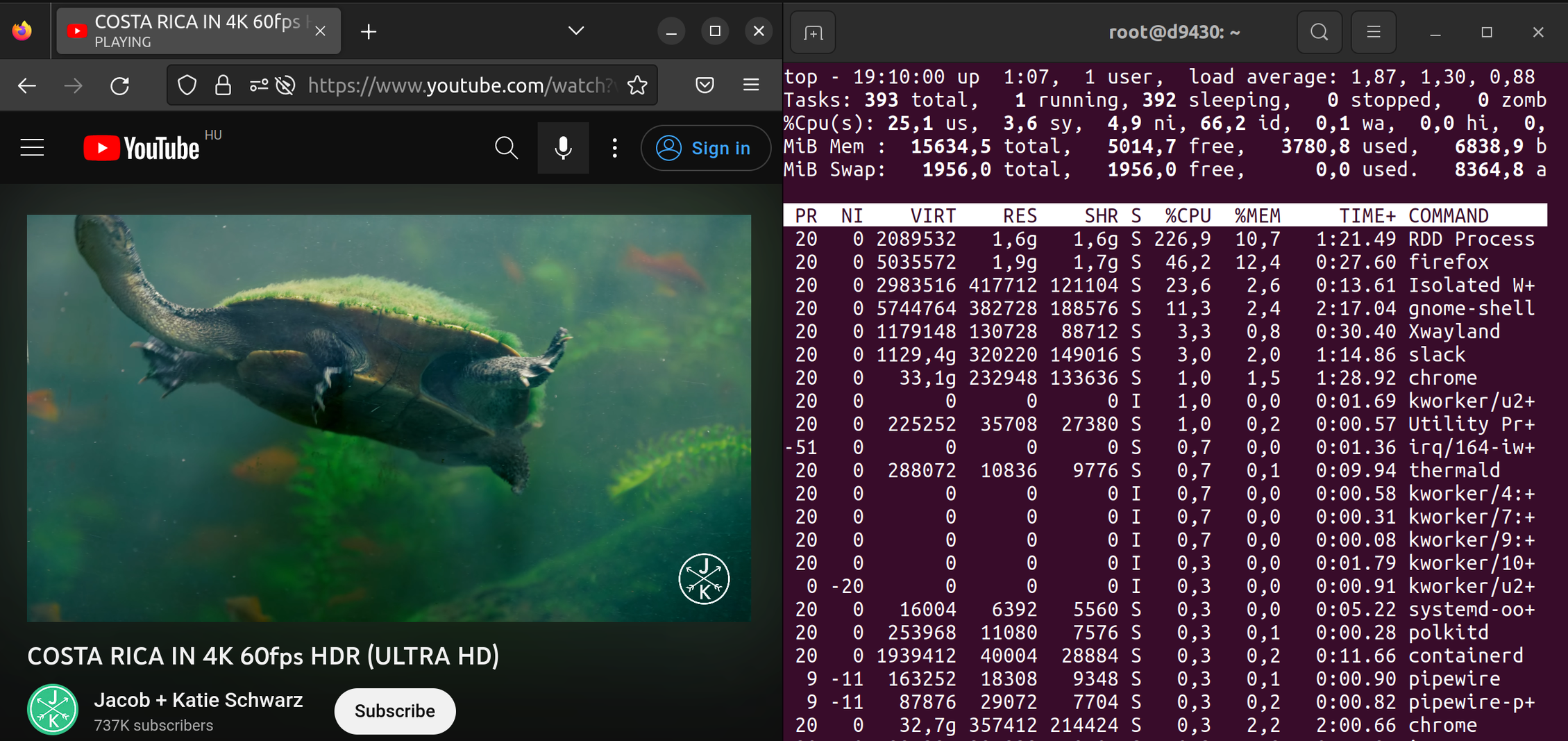The image size is (1568, 741).
Task: Search in the terminal window
Action: 1319,32
